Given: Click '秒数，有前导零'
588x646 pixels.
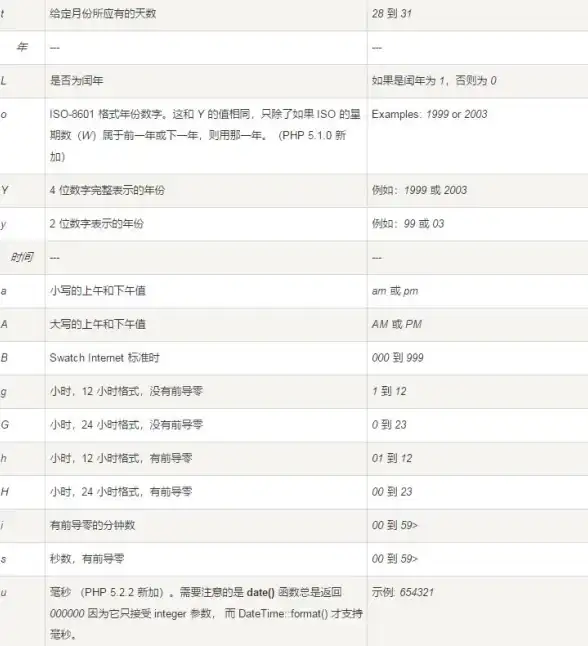Looking at the screenshot, I should click(x=87, y=559).
